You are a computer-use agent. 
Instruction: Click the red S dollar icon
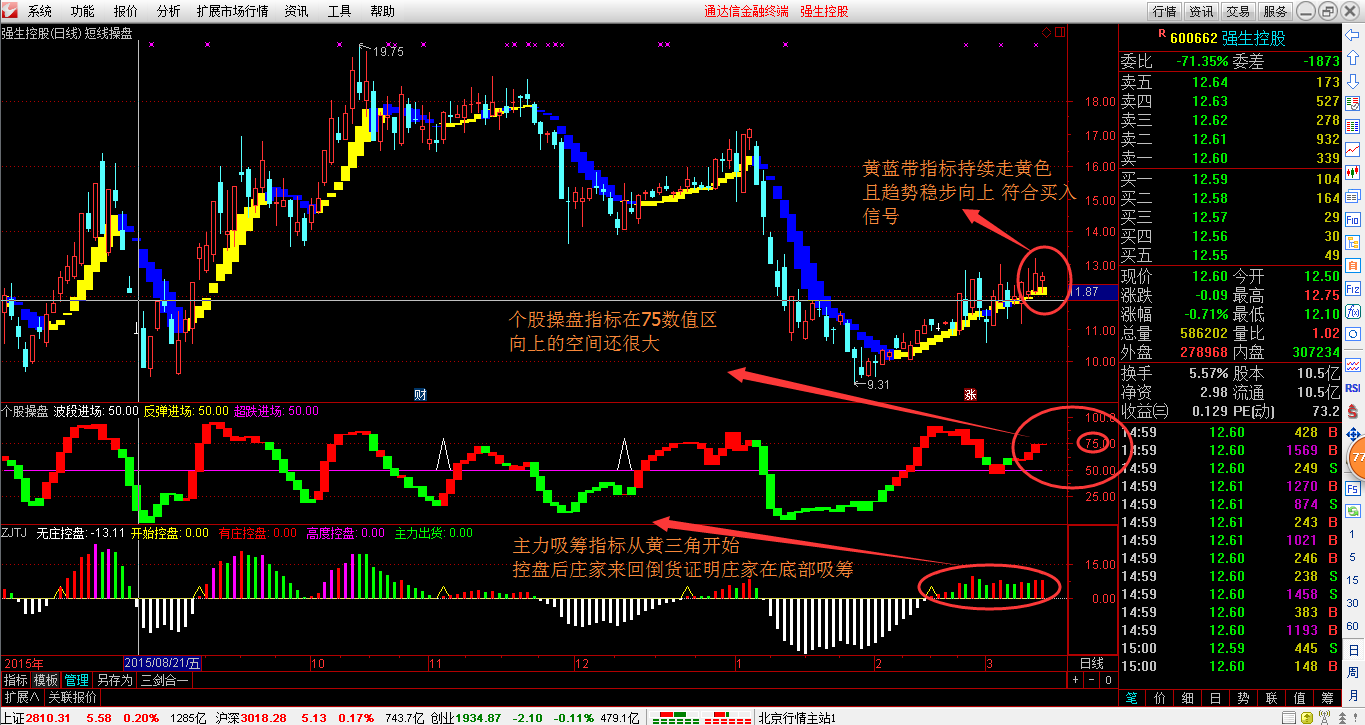click(1352, 412)
